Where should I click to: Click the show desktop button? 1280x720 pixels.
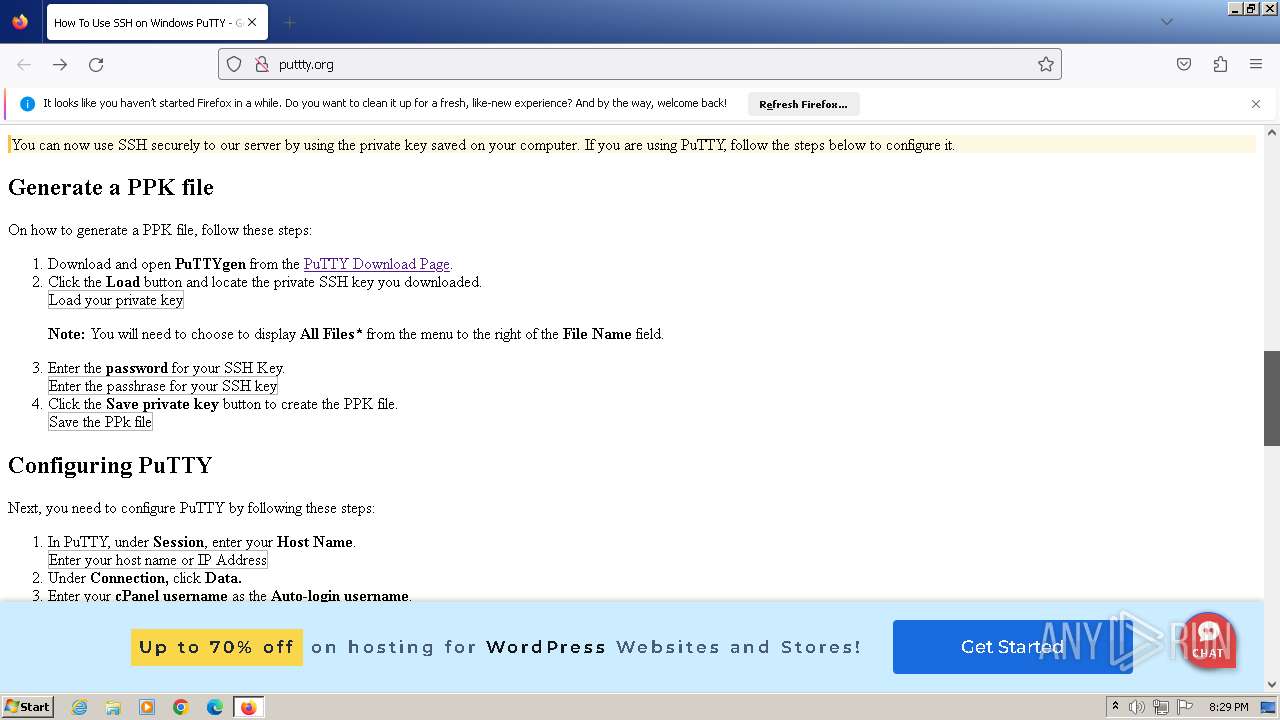coord(1268,707)
